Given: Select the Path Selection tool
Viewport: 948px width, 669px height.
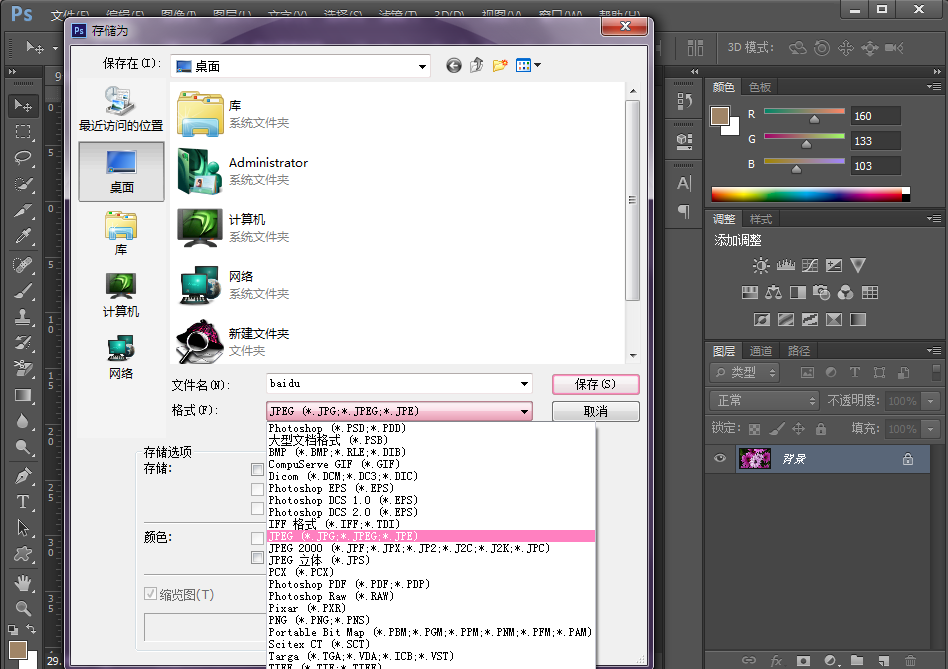Looking at the screenshot, I should click(x=23, y=528).
